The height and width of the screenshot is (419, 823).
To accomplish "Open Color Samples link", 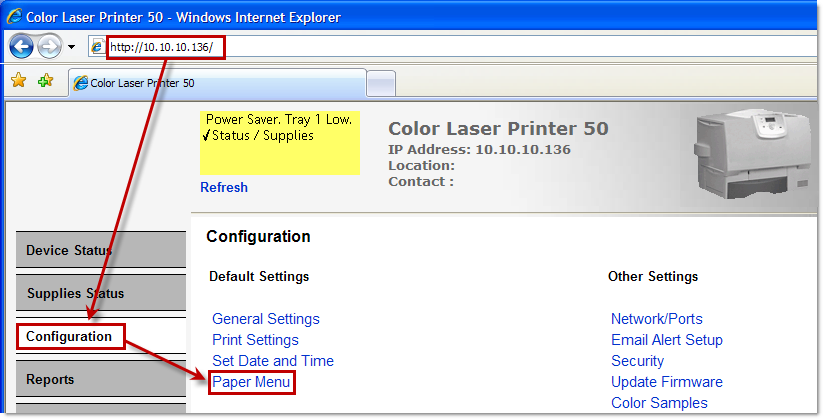I will [x=659, y=403].
